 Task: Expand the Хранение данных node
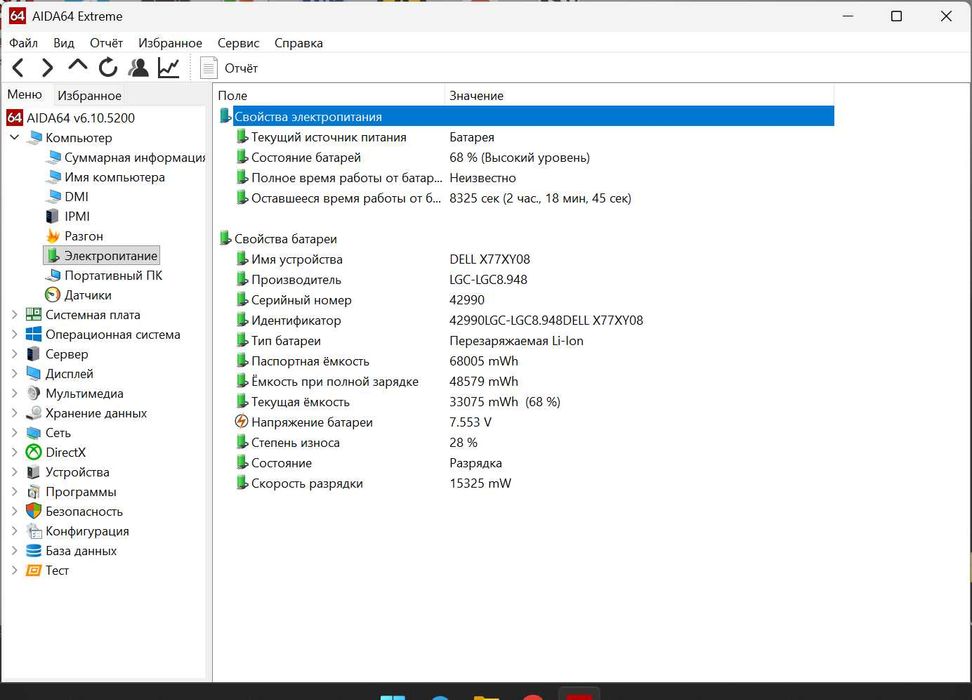pyautogui.click(x=14, y=413)
